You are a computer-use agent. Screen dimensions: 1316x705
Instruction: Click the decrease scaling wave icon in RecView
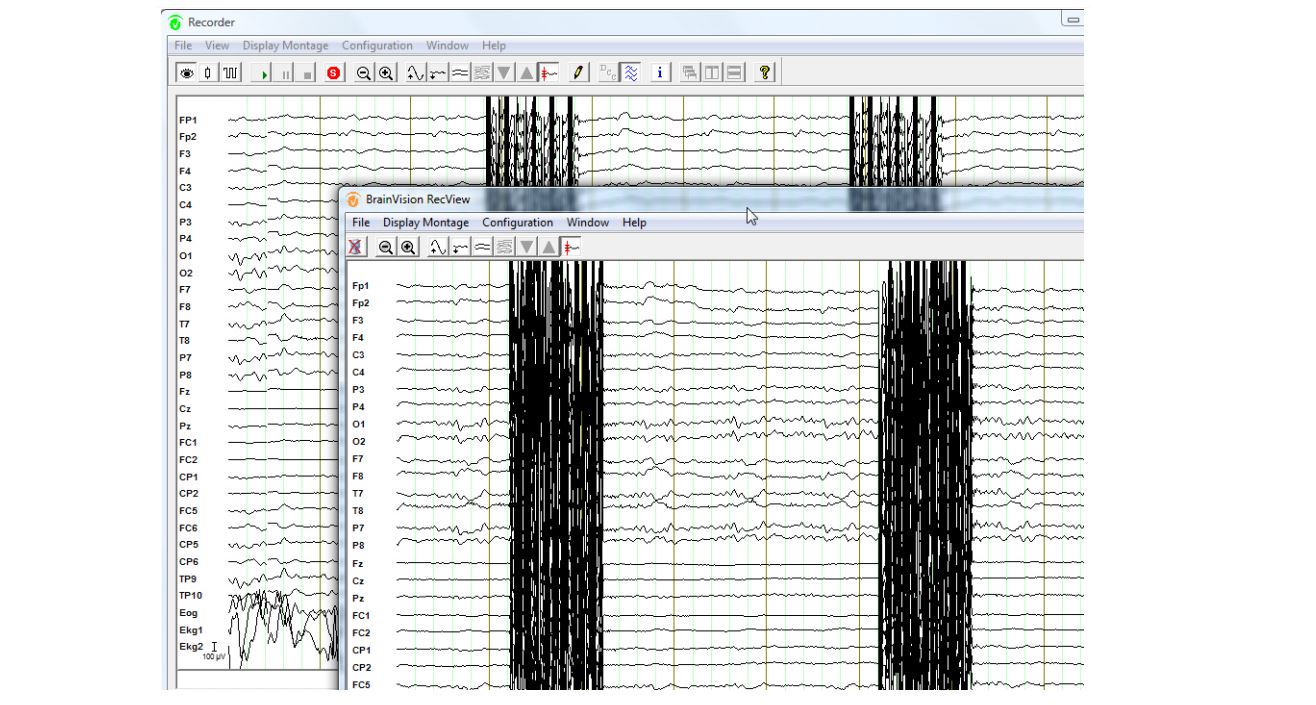(x=460, y=247)
